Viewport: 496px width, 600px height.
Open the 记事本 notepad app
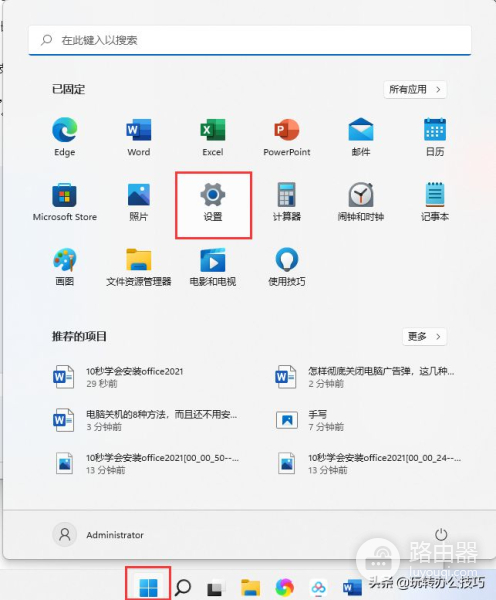(435, 202)
